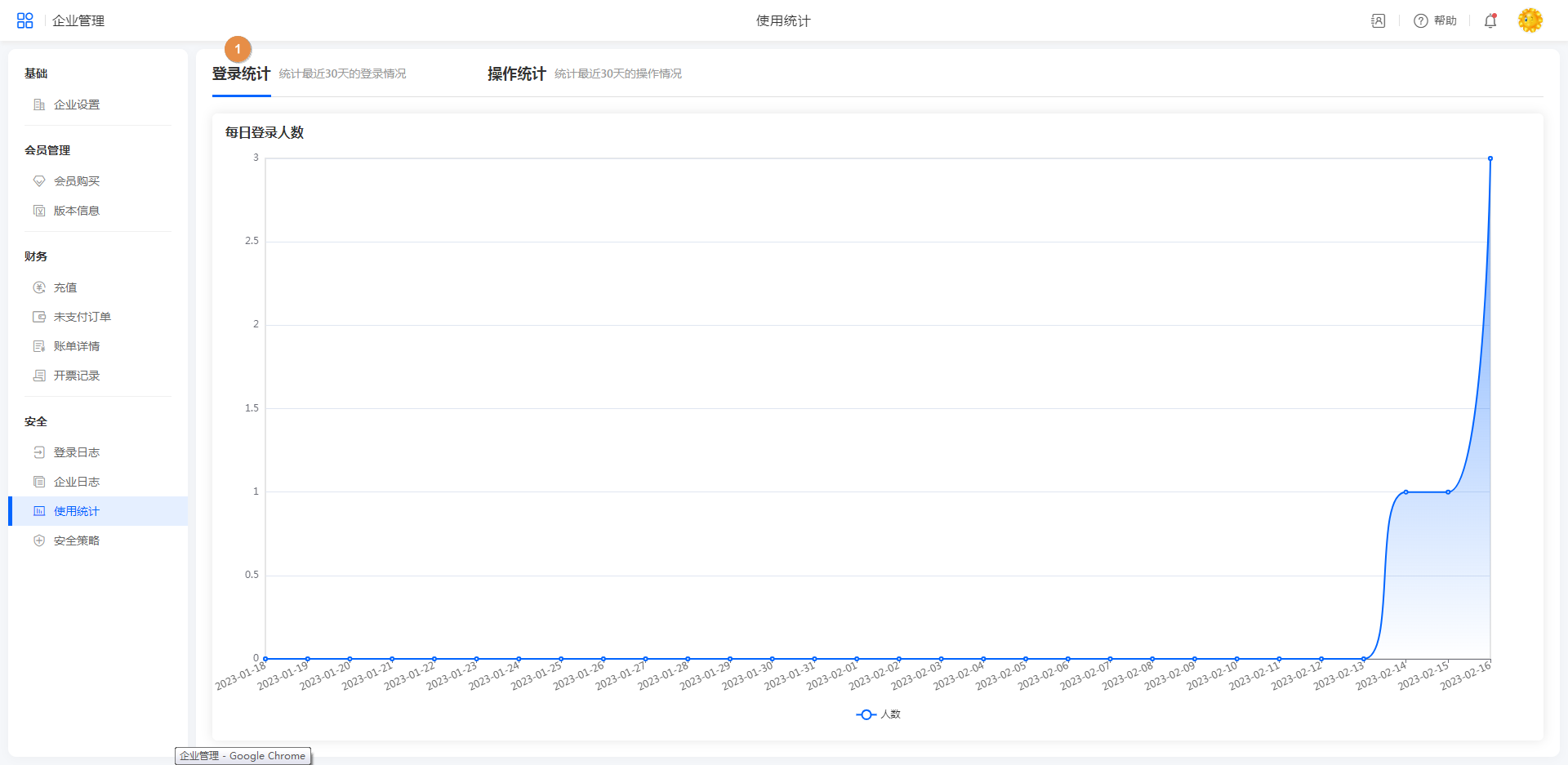Switch to the 操作统计 tab
Viewport: 1568px width, 765px height.
(x=516, y=74)
